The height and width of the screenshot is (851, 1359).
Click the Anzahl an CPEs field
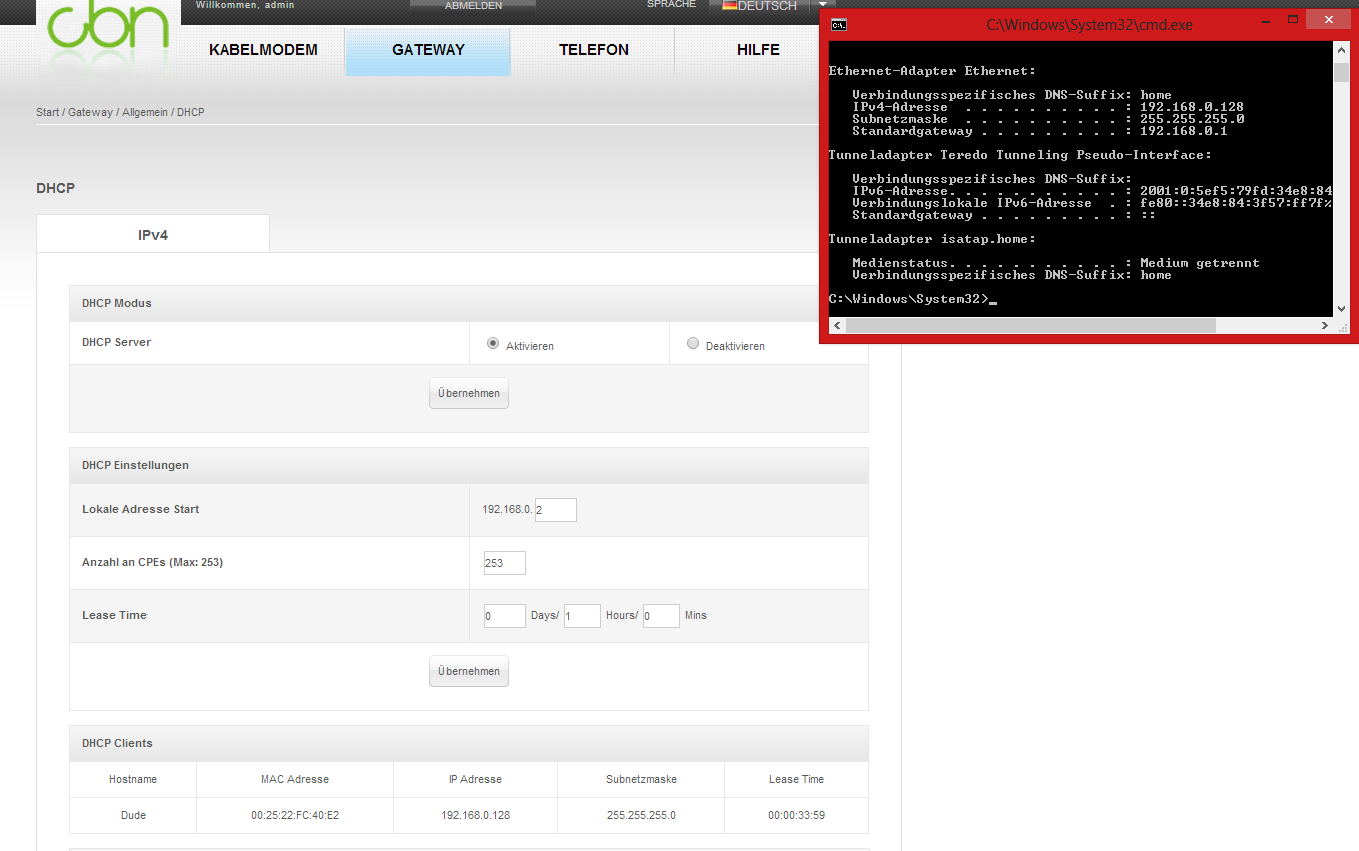tap(505, 563)
